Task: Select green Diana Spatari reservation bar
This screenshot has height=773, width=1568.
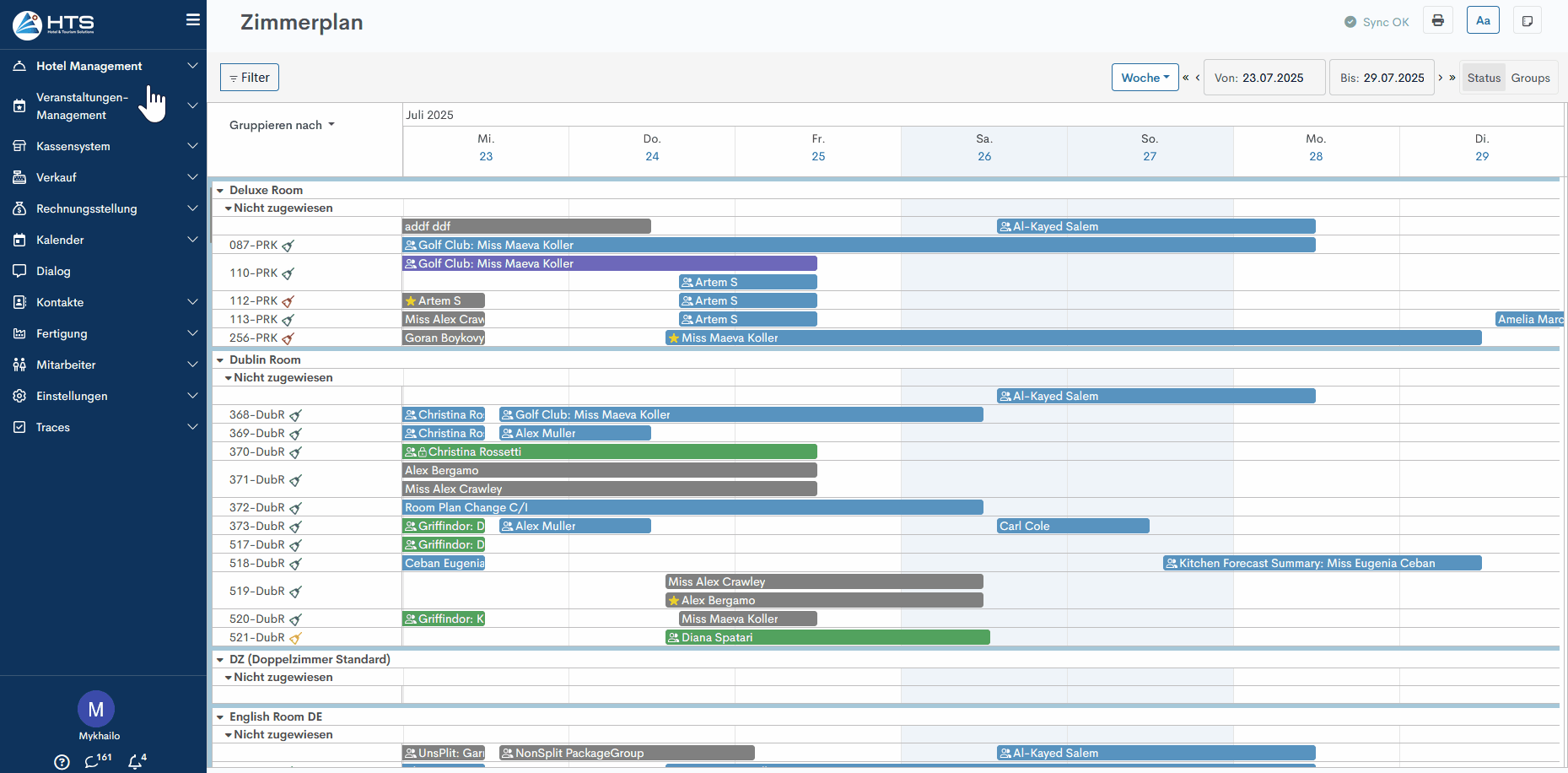Action: tap(827, 638)
